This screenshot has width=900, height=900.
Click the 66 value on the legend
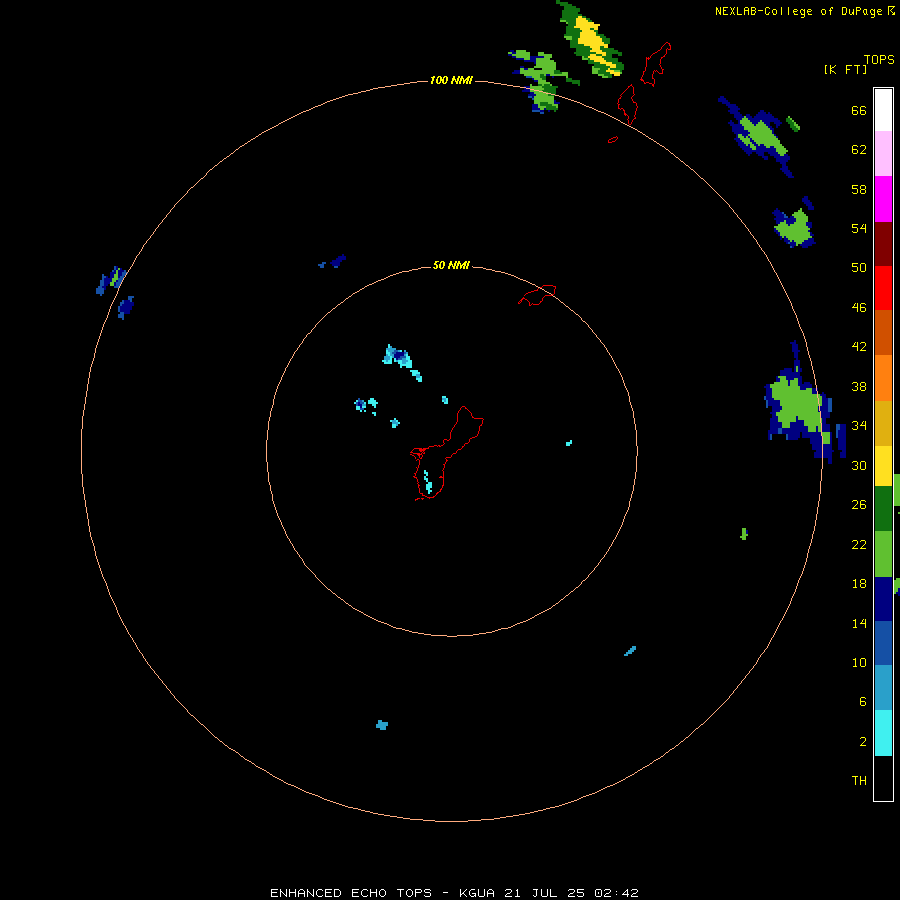tap(859, 110)
